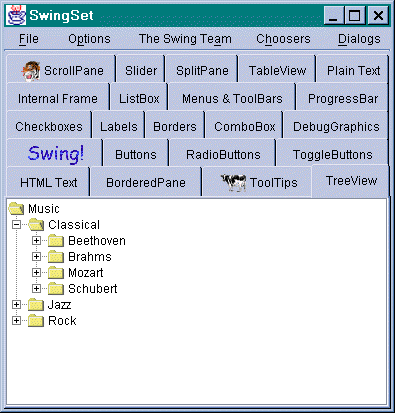This screenshot has width=395, height=413.
Task: Switch to the Checkboxes tab
Action: pyautogui.click(x=49, y=126)
